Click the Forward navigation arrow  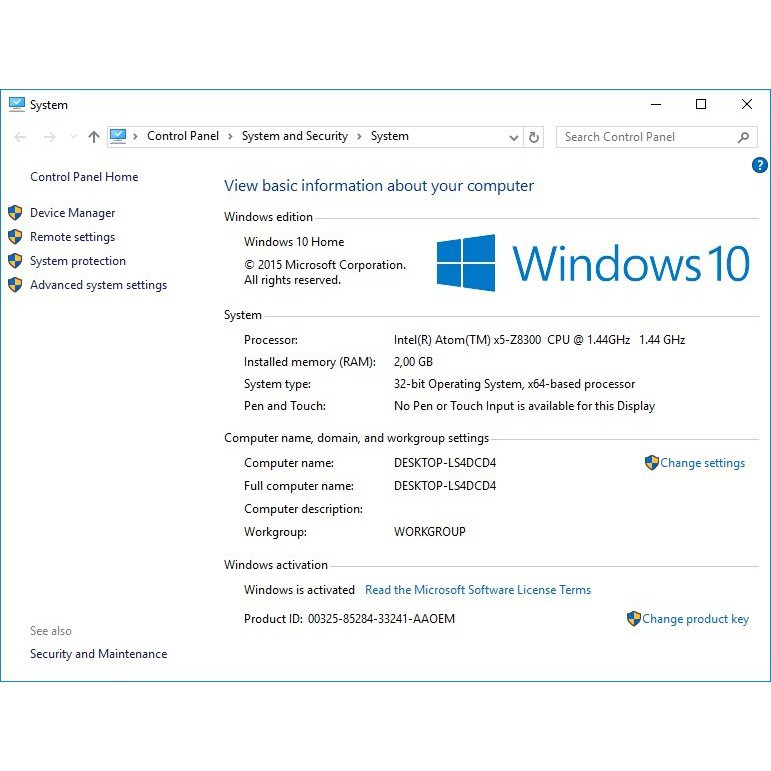point(48,137)
